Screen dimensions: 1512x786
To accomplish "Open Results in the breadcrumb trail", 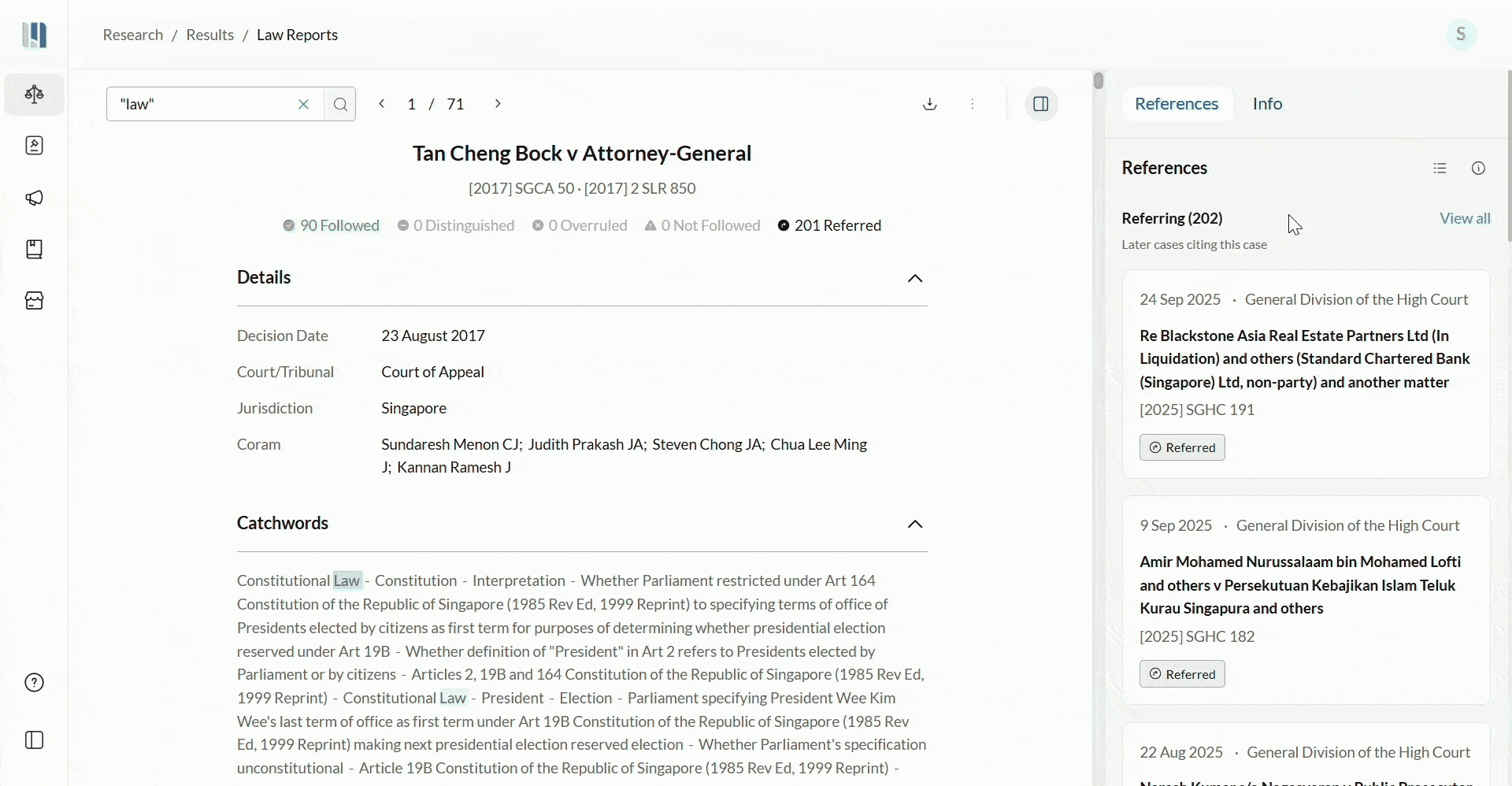I will pos(209,35).
